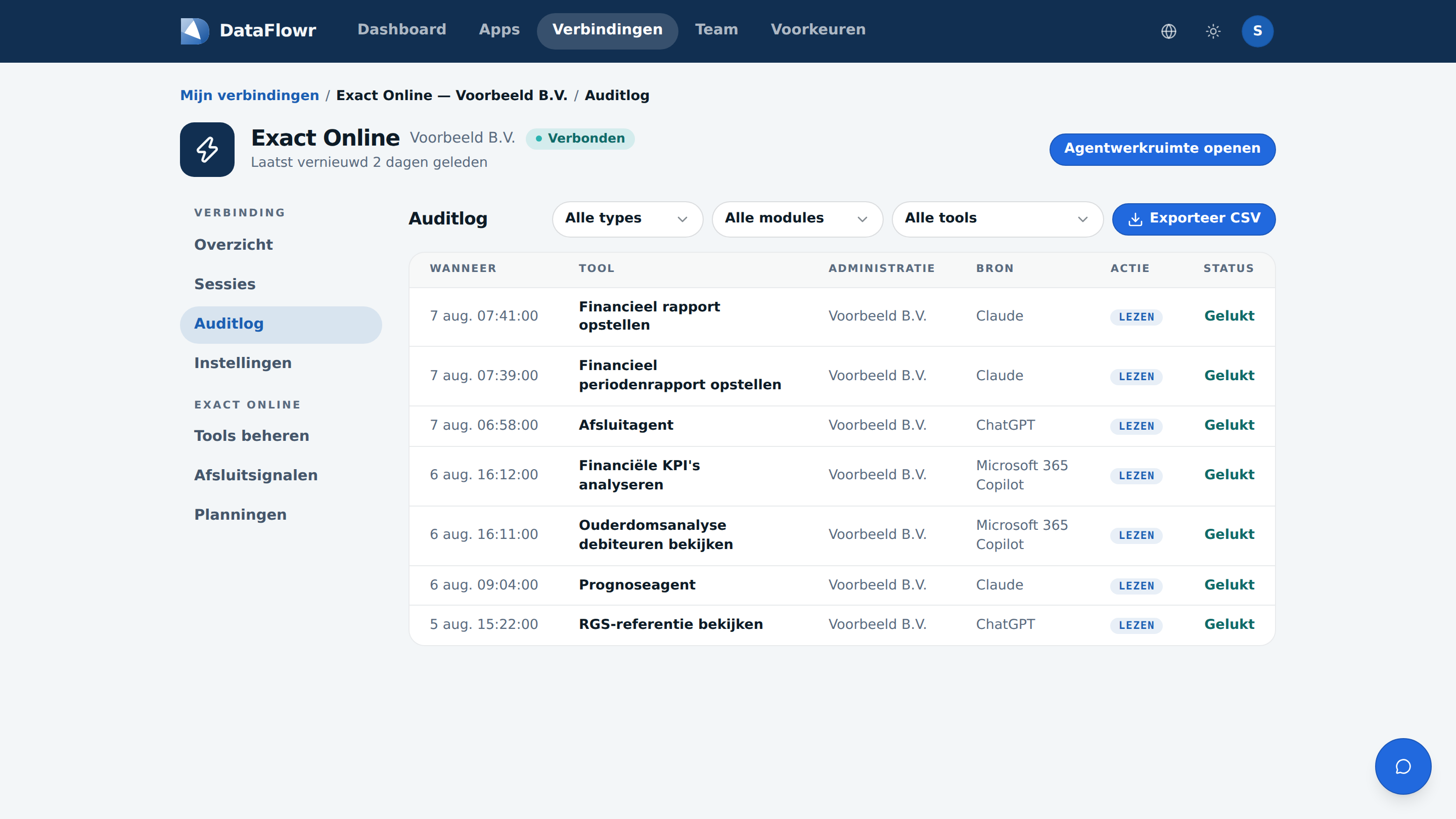Viewport: 1456px width, 819px height.
Task: Click the ACTIE column header
Action: (x=1130, y=268)
